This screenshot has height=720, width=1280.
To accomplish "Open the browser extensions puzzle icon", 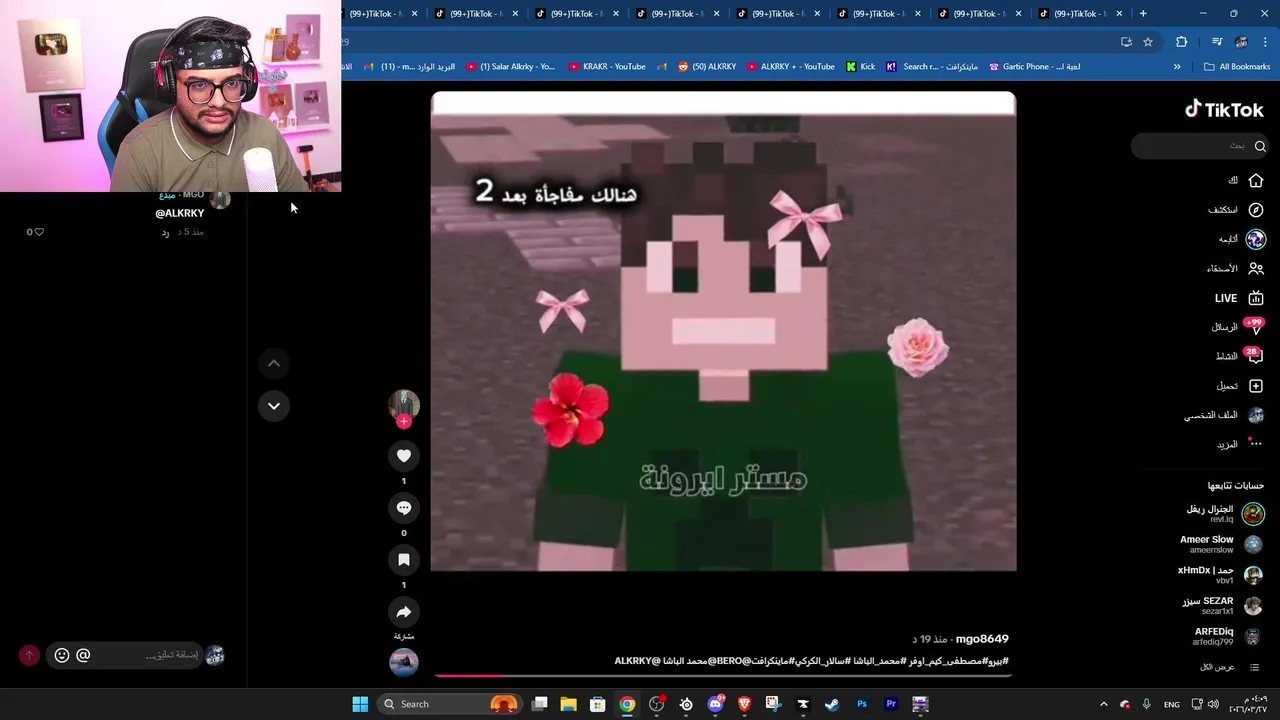I will (x=1182, y=42).
